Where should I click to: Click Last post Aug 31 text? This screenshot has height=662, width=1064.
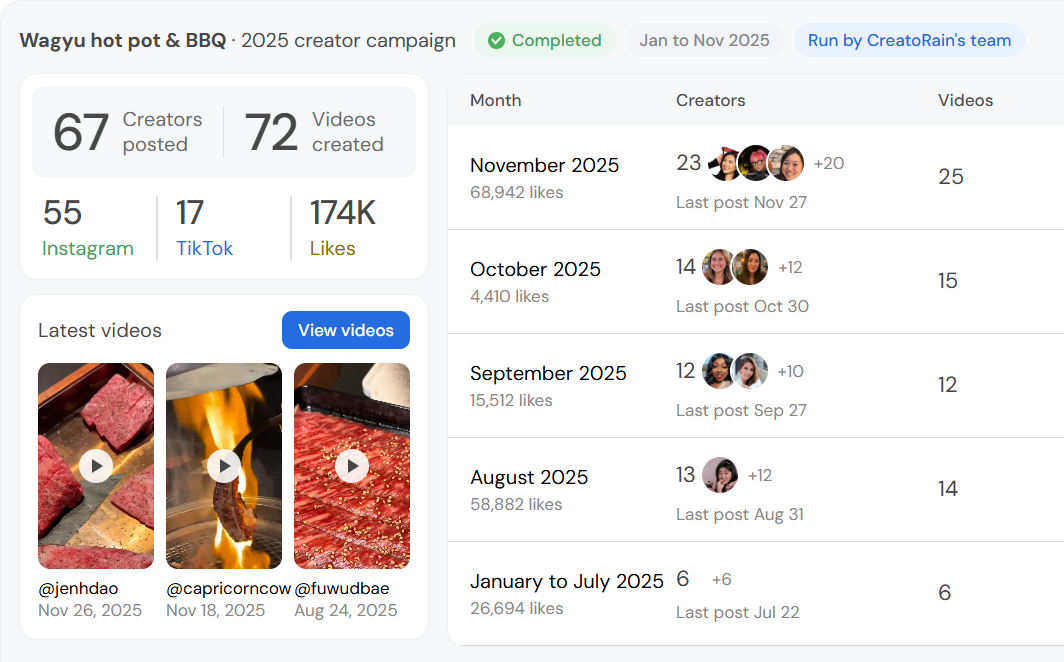tap(740, 515)
